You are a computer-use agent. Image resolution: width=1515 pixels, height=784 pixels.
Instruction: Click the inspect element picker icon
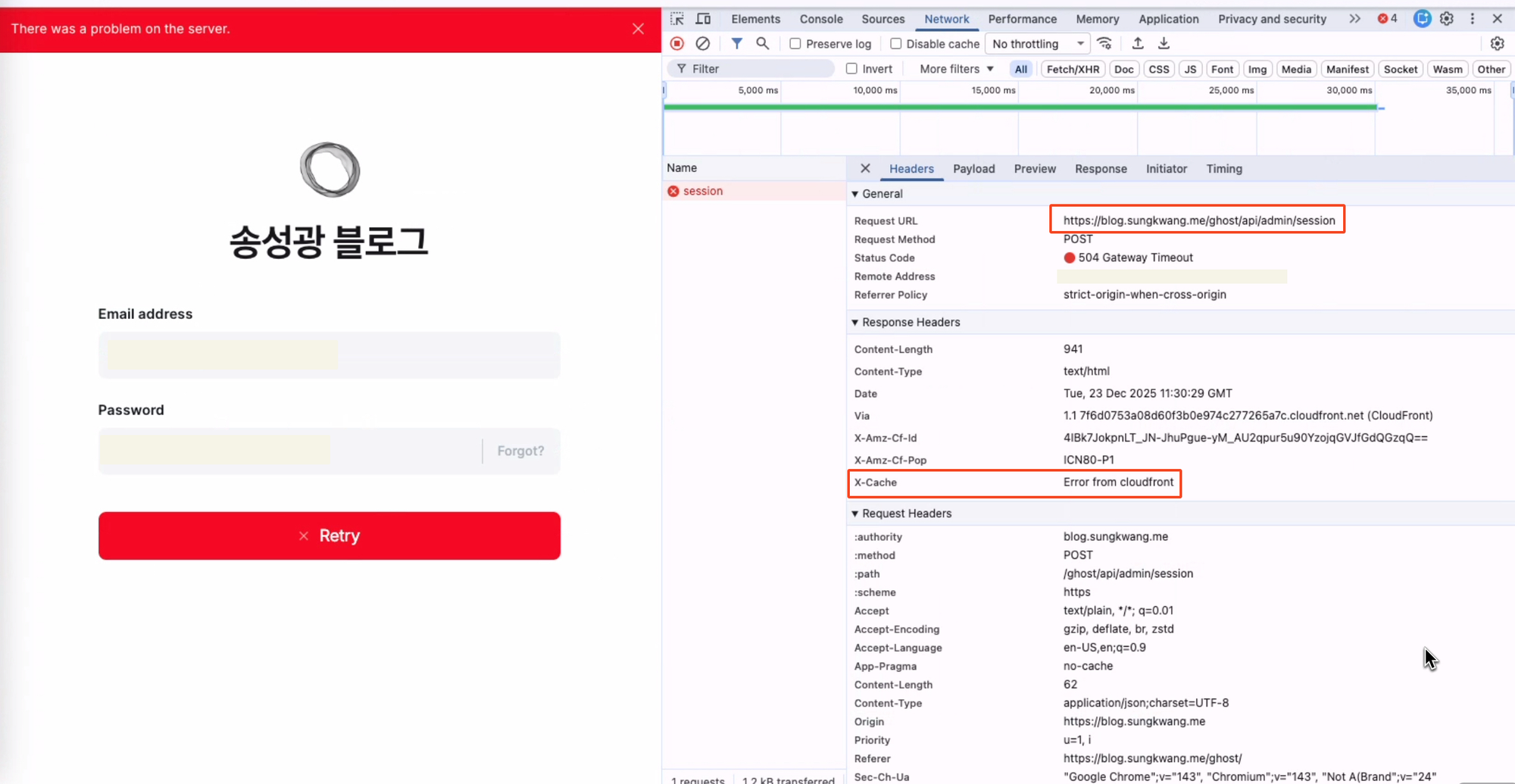click(677, 19)
